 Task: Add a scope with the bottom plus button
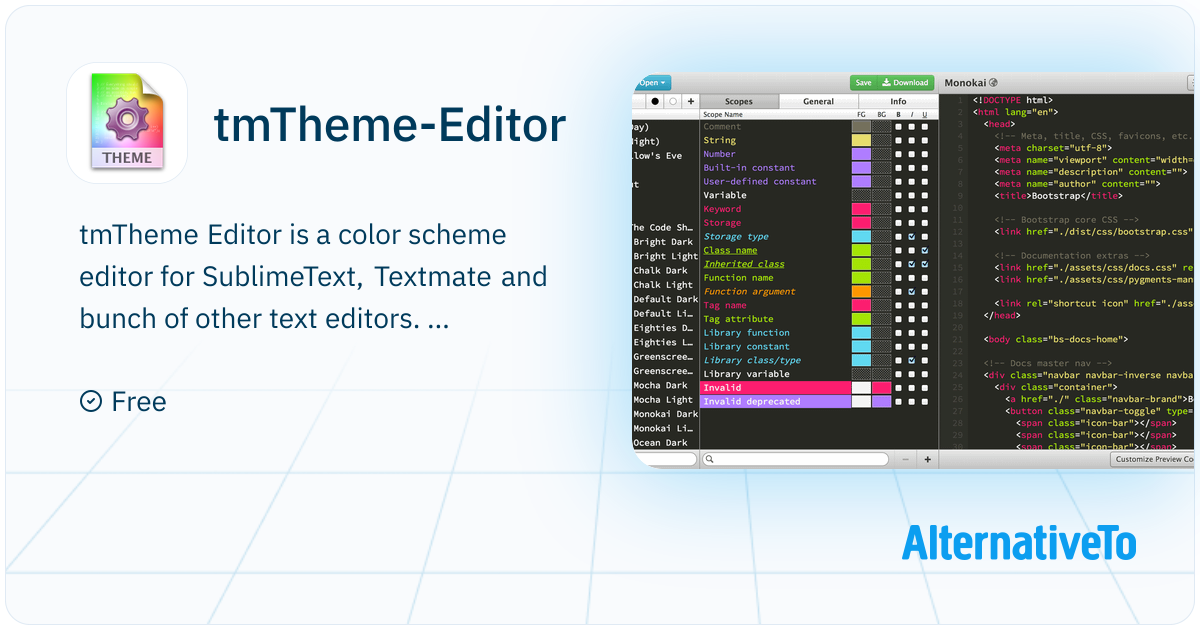coord(927,459)
